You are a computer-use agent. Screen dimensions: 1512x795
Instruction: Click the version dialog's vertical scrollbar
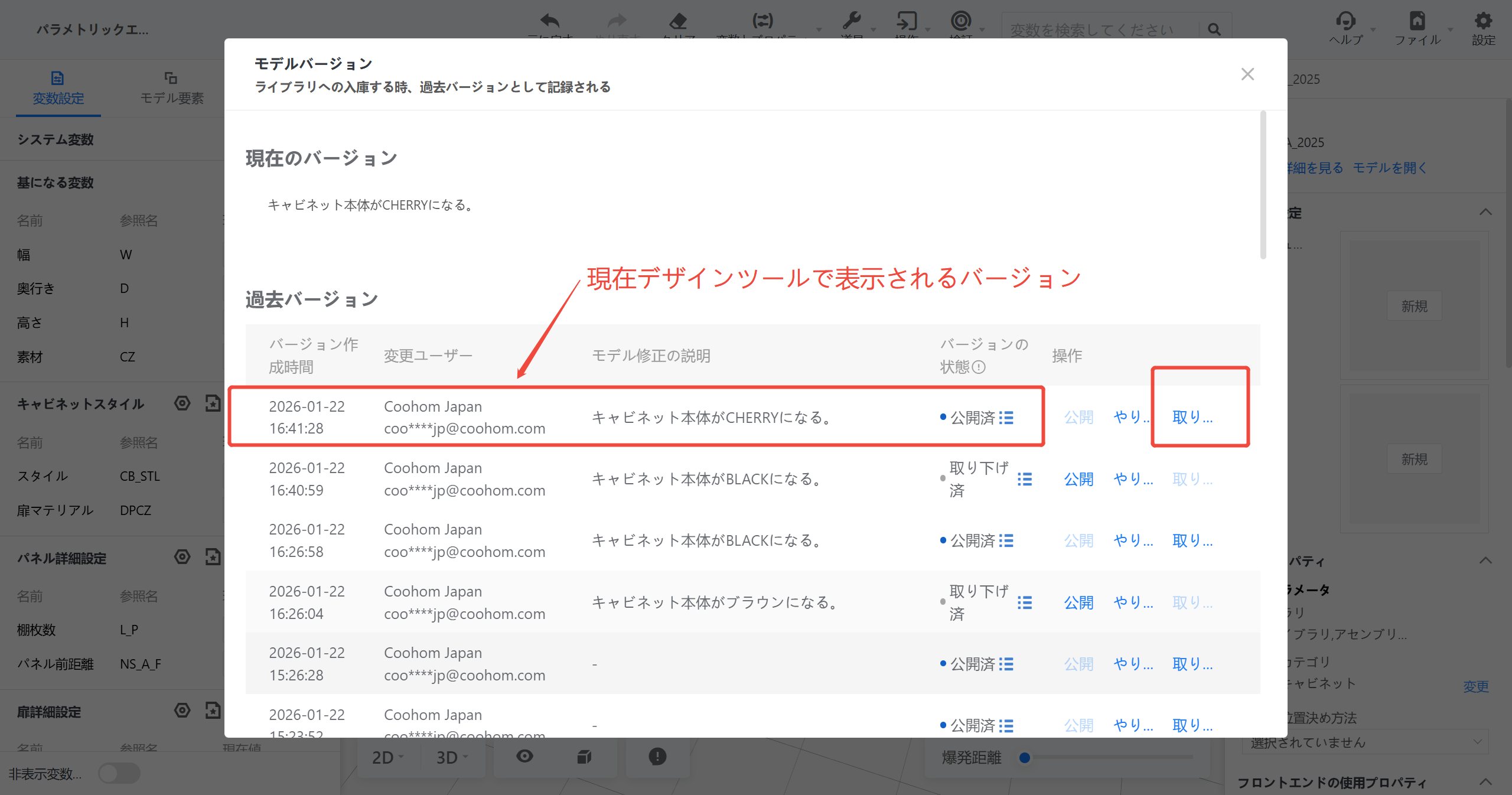pyautogui.click(x=1263, y=185)
